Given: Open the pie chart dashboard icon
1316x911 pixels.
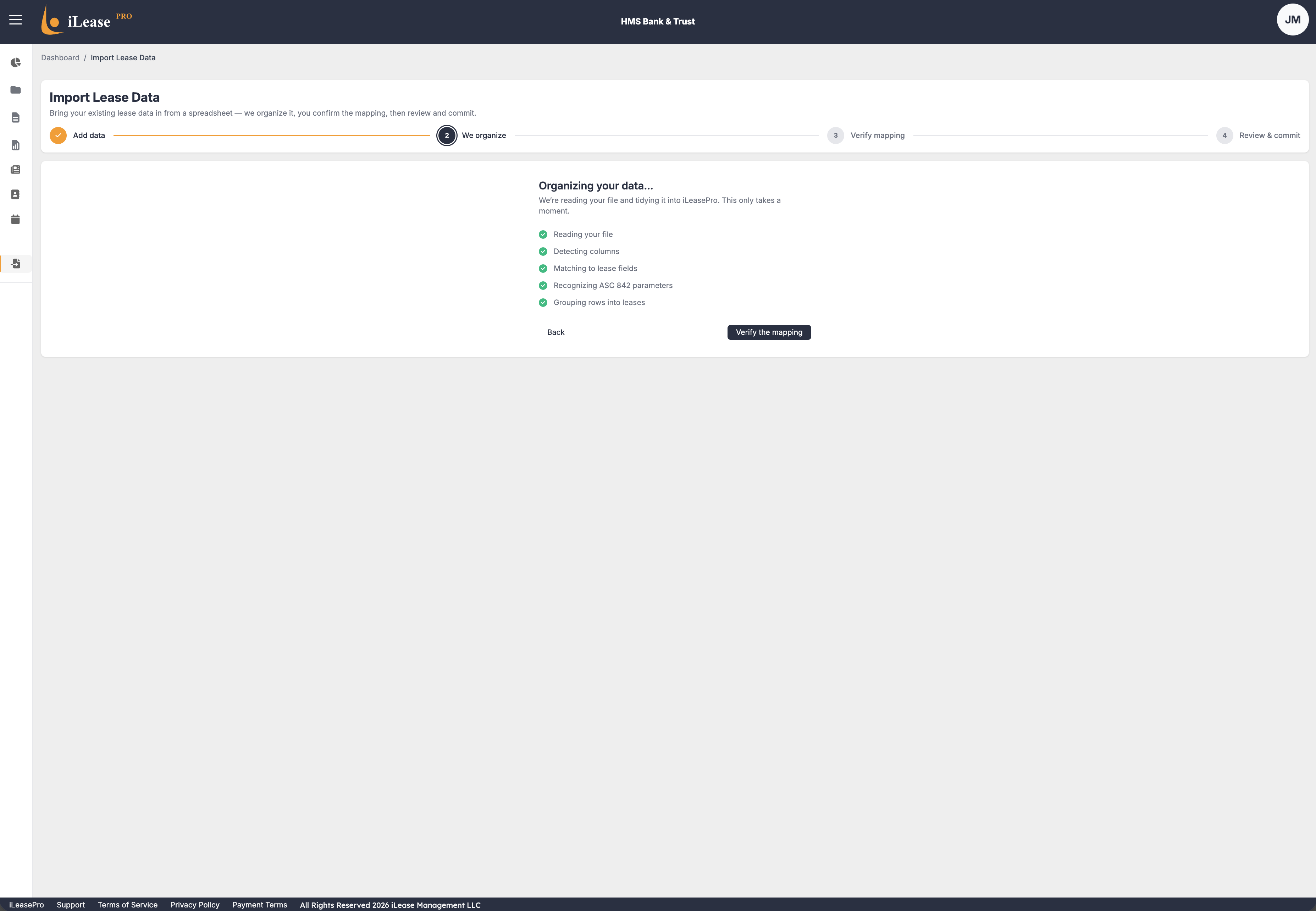Looking at the screenshot, I should pos(15,62).
